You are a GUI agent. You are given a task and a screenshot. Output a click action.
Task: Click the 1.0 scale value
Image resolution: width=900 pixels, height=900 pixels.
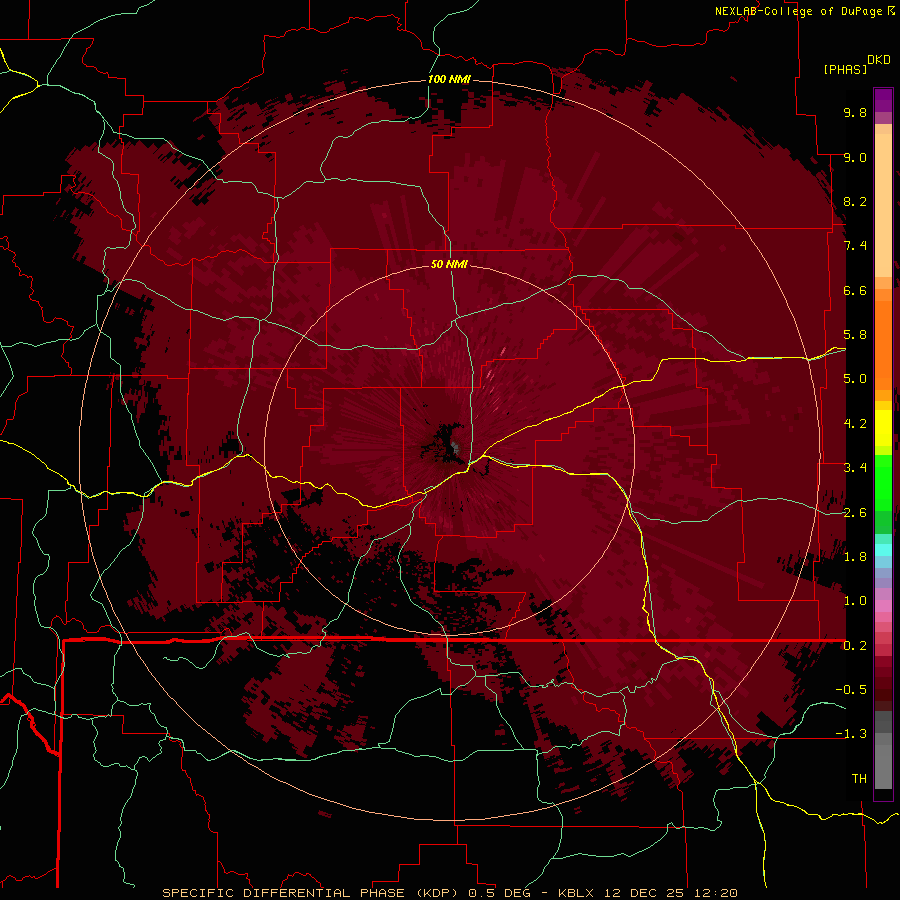[855, 601]
